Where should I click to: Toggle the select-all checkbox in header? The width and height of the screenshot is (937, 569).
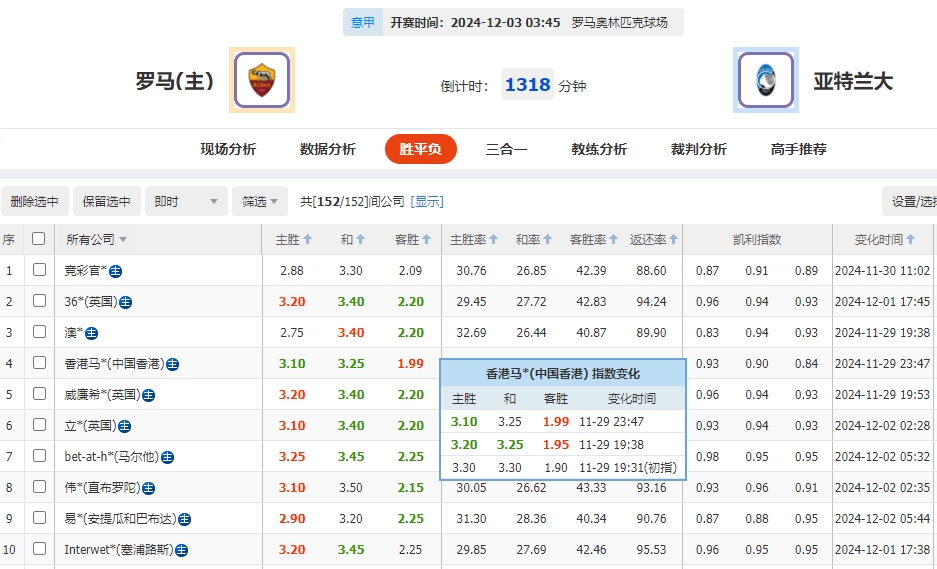[x=39, y=239]
